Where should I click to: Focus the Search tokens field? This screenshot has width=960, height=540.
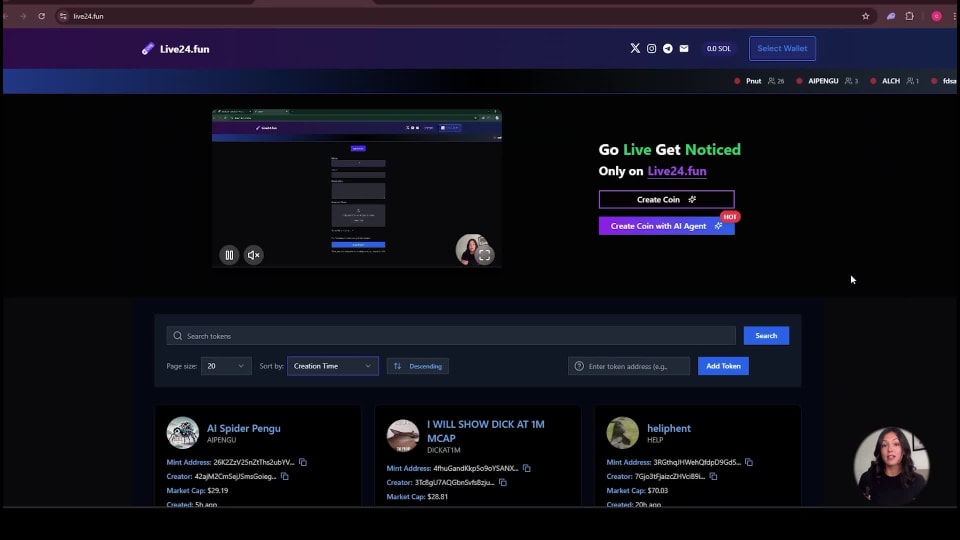pyautogui.click(x=451, y=336)
